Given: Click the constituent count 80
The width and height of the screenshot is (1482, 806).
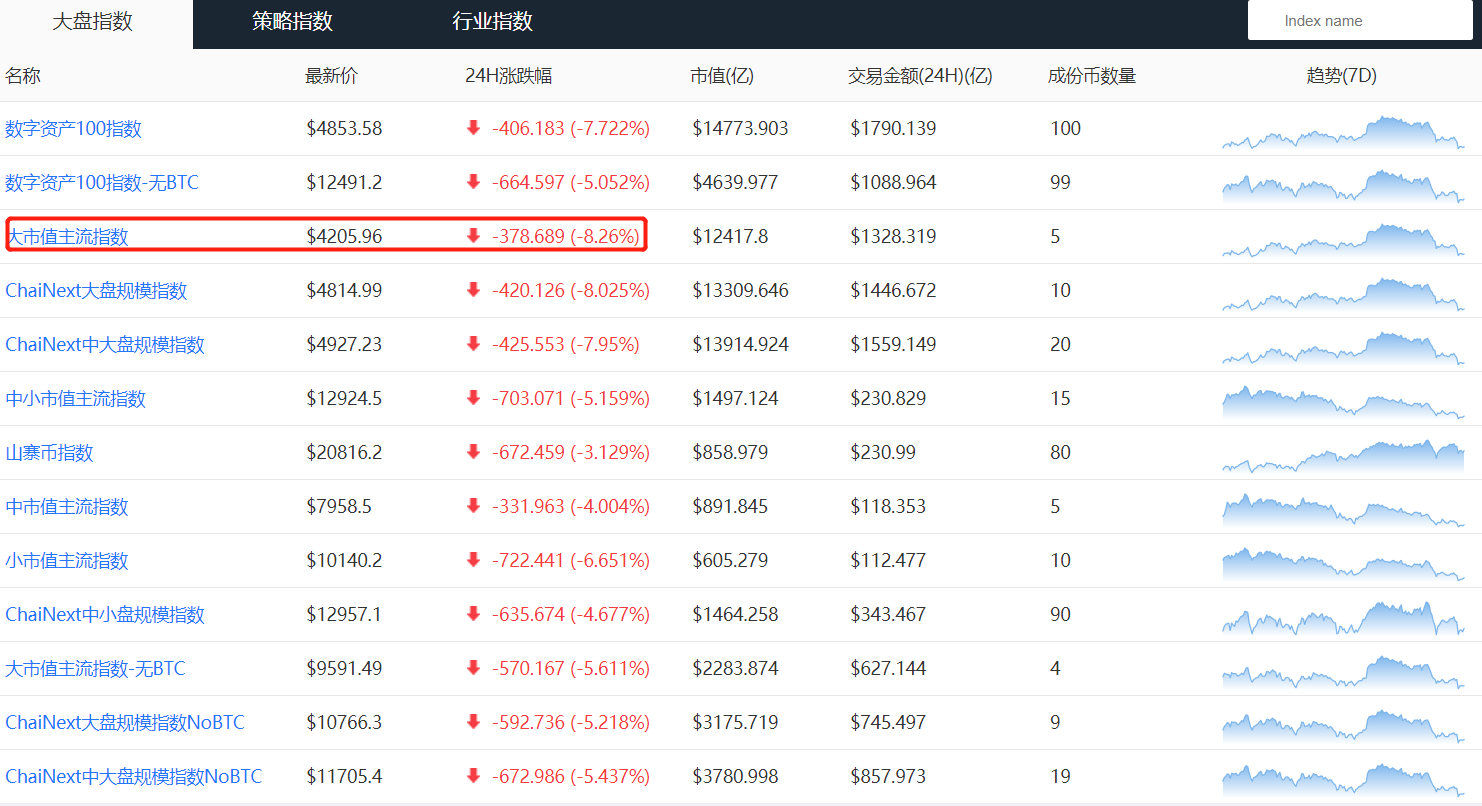Looking at the screenshot, I should 1061,452.
